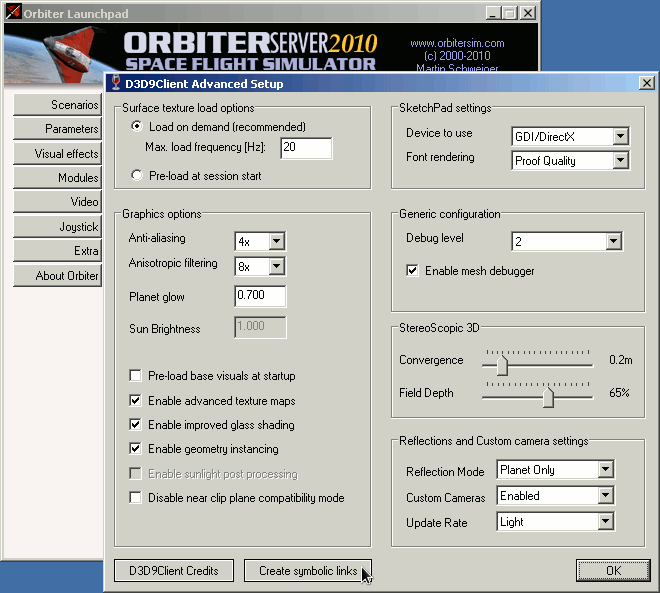This screenshot has height=593, width=660.
Task: Open Visual effects in Orbiter Launchpad
Action: pos(58,153)
